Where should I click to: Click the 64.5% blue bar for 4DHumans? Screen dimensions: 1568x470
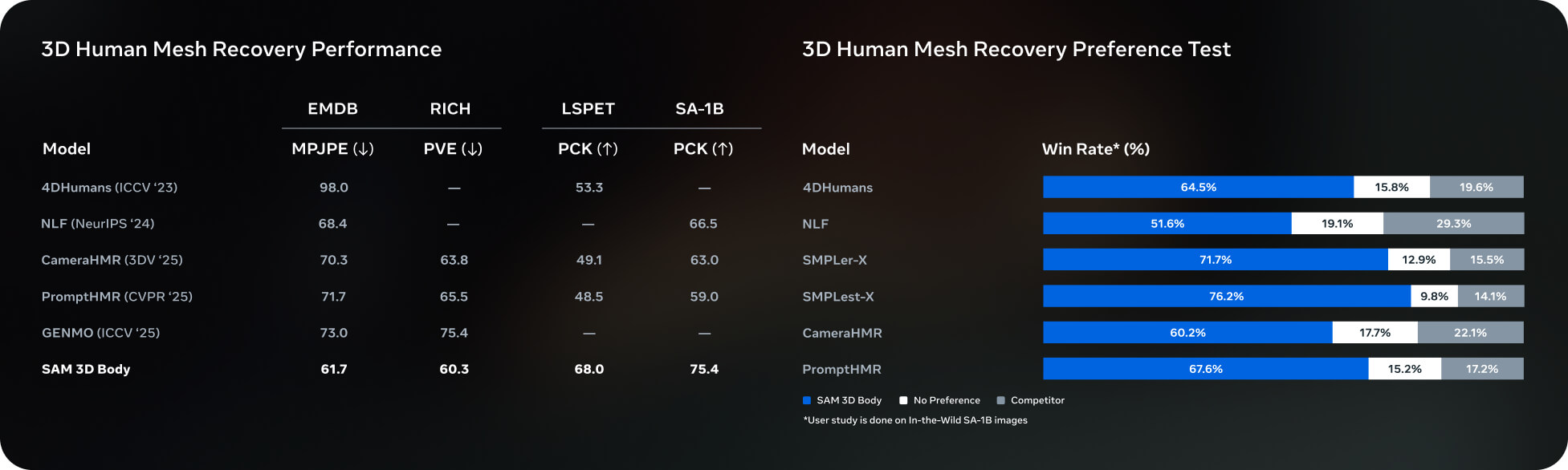click(x=1198, y=187)
